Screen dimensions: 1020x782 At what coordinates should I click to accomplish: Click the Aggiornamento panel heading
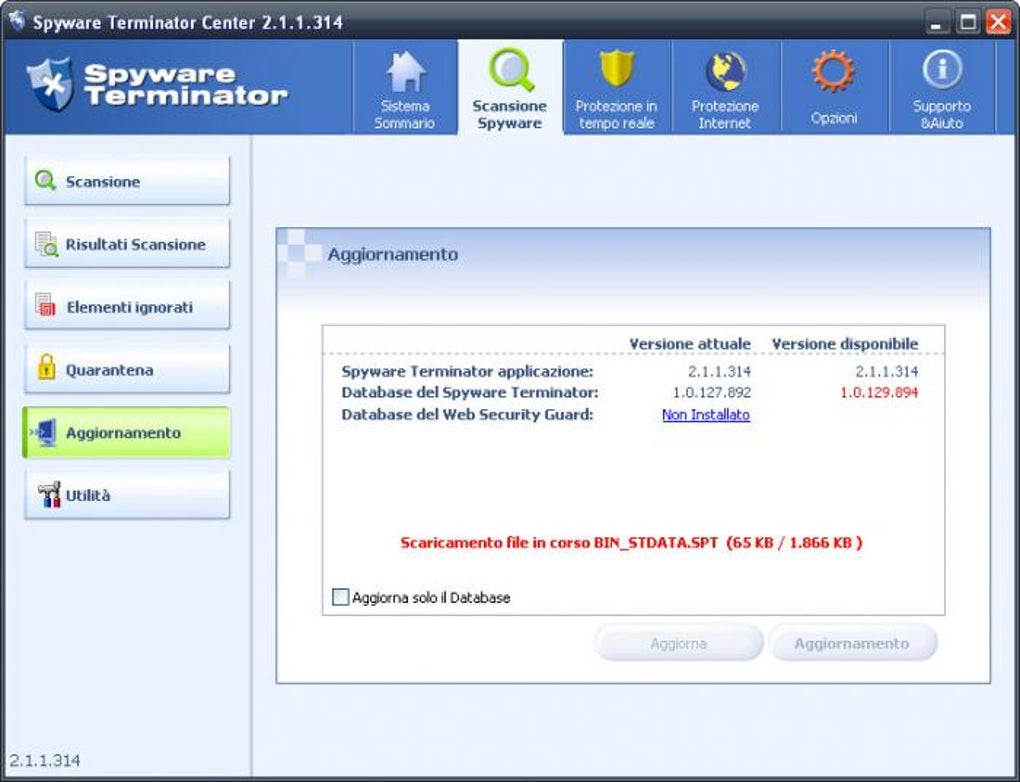click(392, 254)
